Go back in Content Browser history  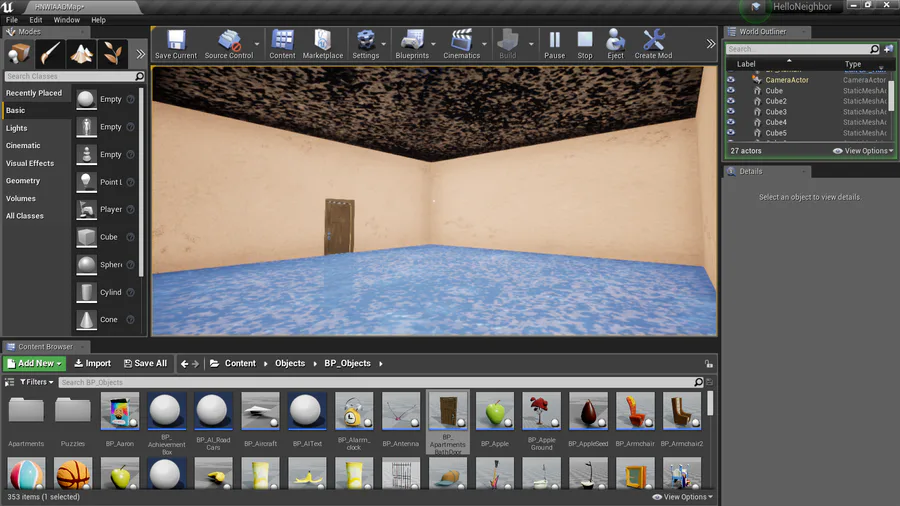184,364
